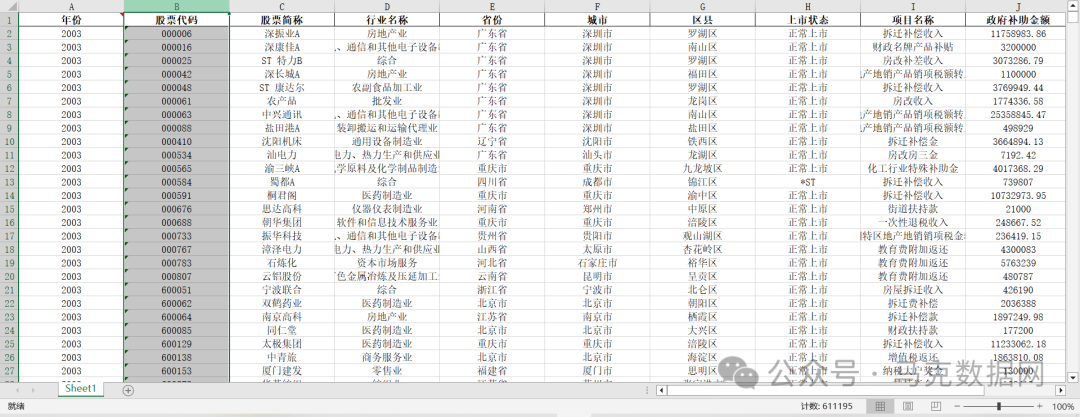Open the Sheet1 tab
Screen dimensions: 1080x417
(81, 389)
